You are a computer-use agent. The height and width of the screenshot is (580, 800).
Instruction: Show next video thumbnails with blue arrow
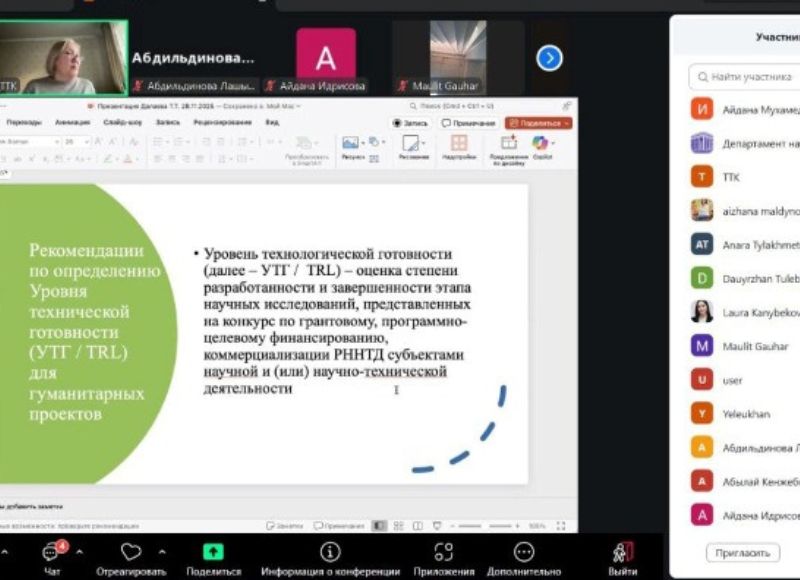pos(549,59)
